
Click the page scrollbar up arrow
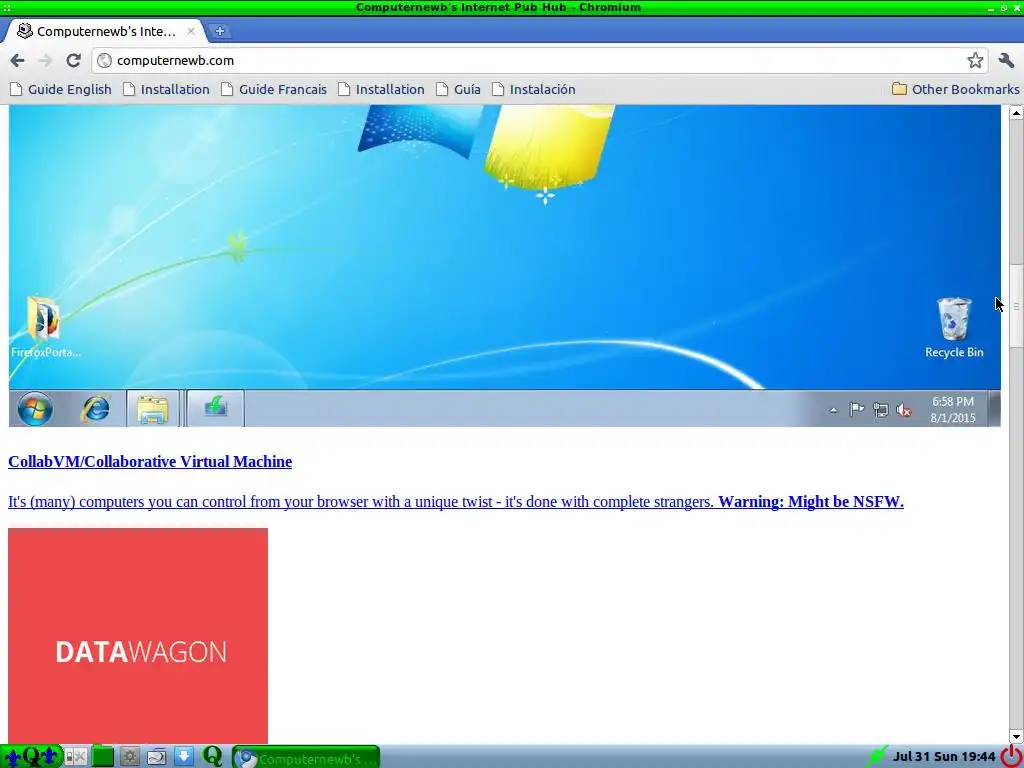pyautogui.click(x=1016, y=112)
